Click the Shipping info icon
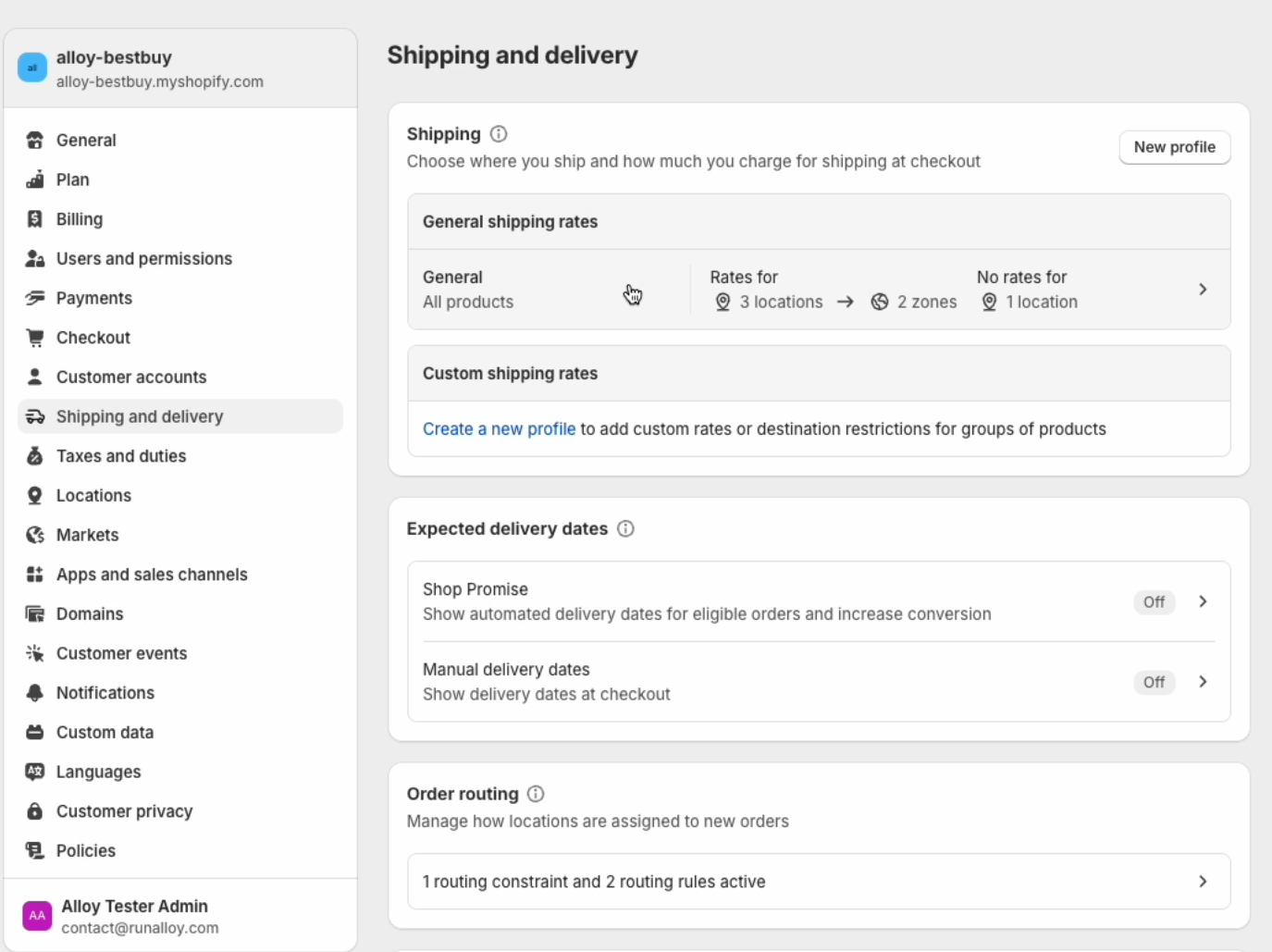The height and width of the screenshot is (952, 1272). 499,134
